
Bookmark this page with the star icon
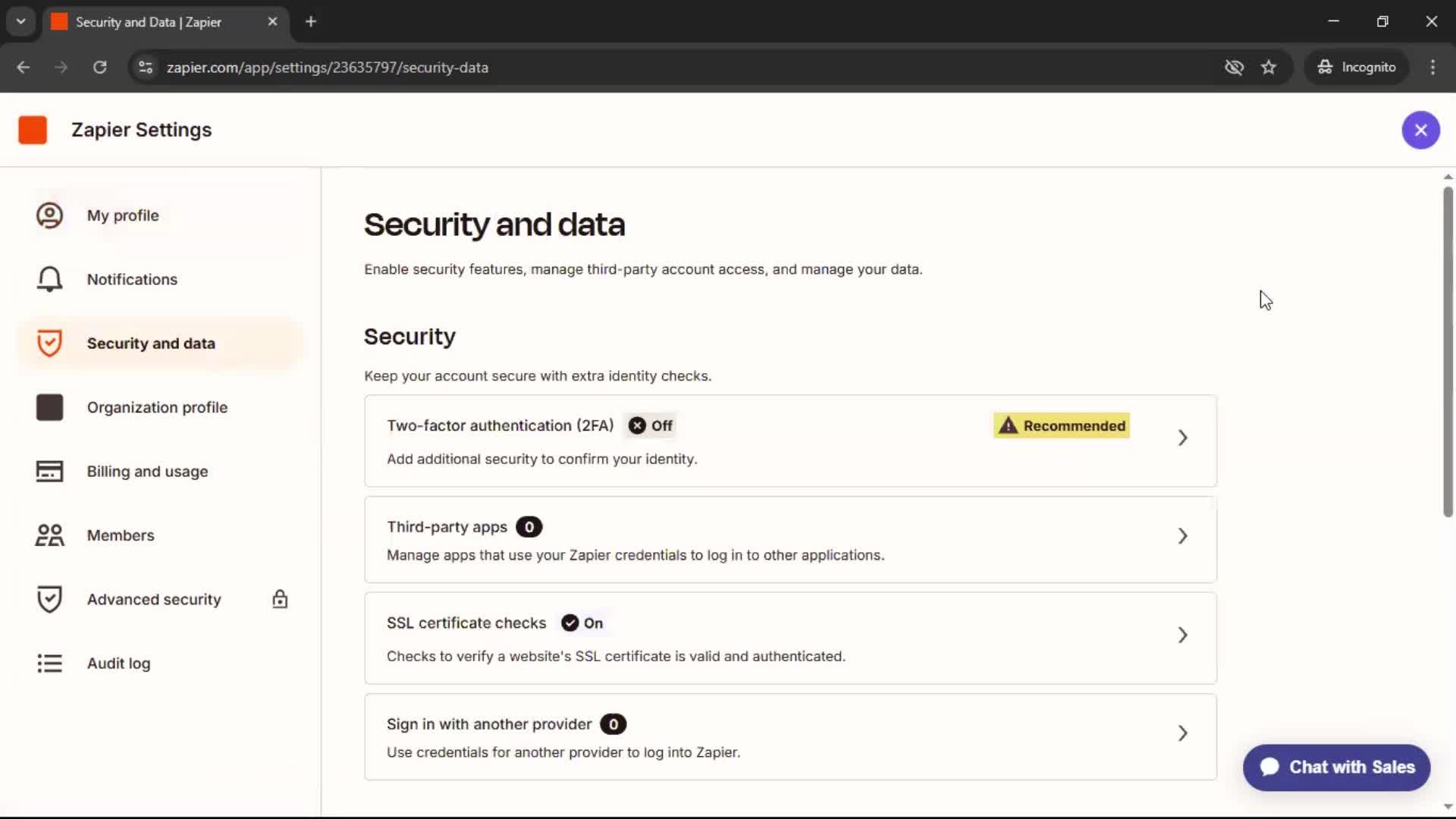click(x=1269, y=67)
